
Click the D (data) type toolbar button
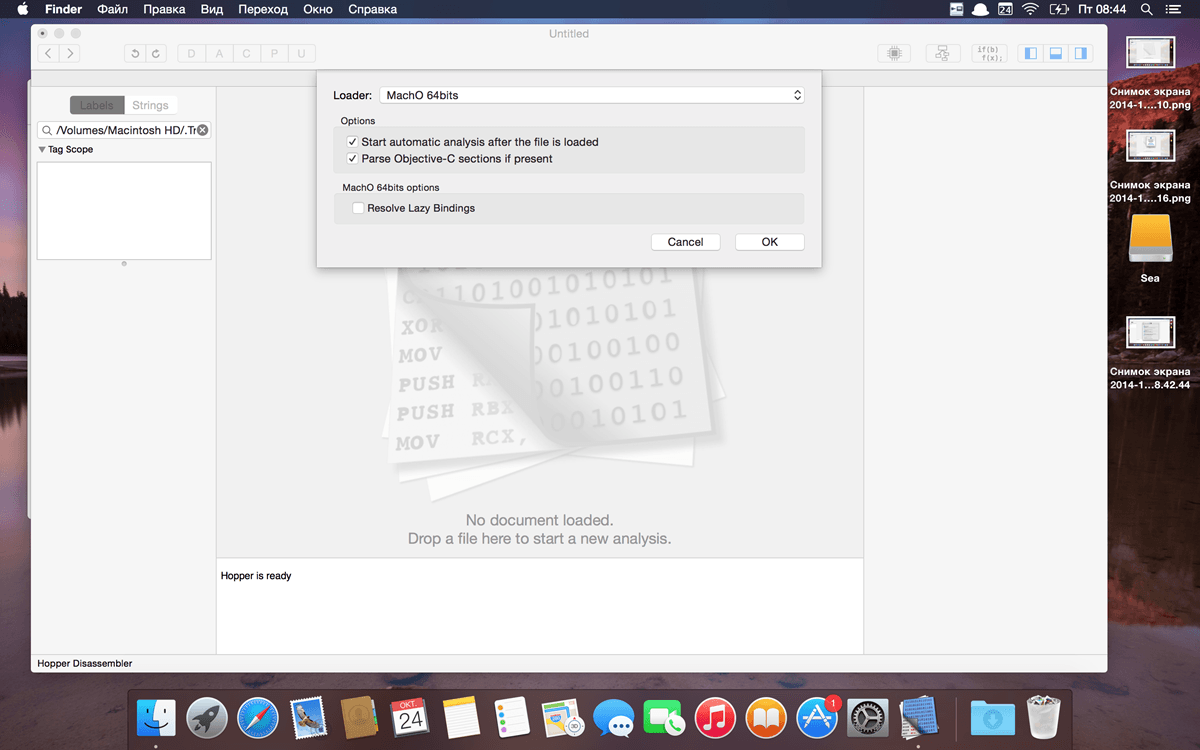(x=192, y=53)
